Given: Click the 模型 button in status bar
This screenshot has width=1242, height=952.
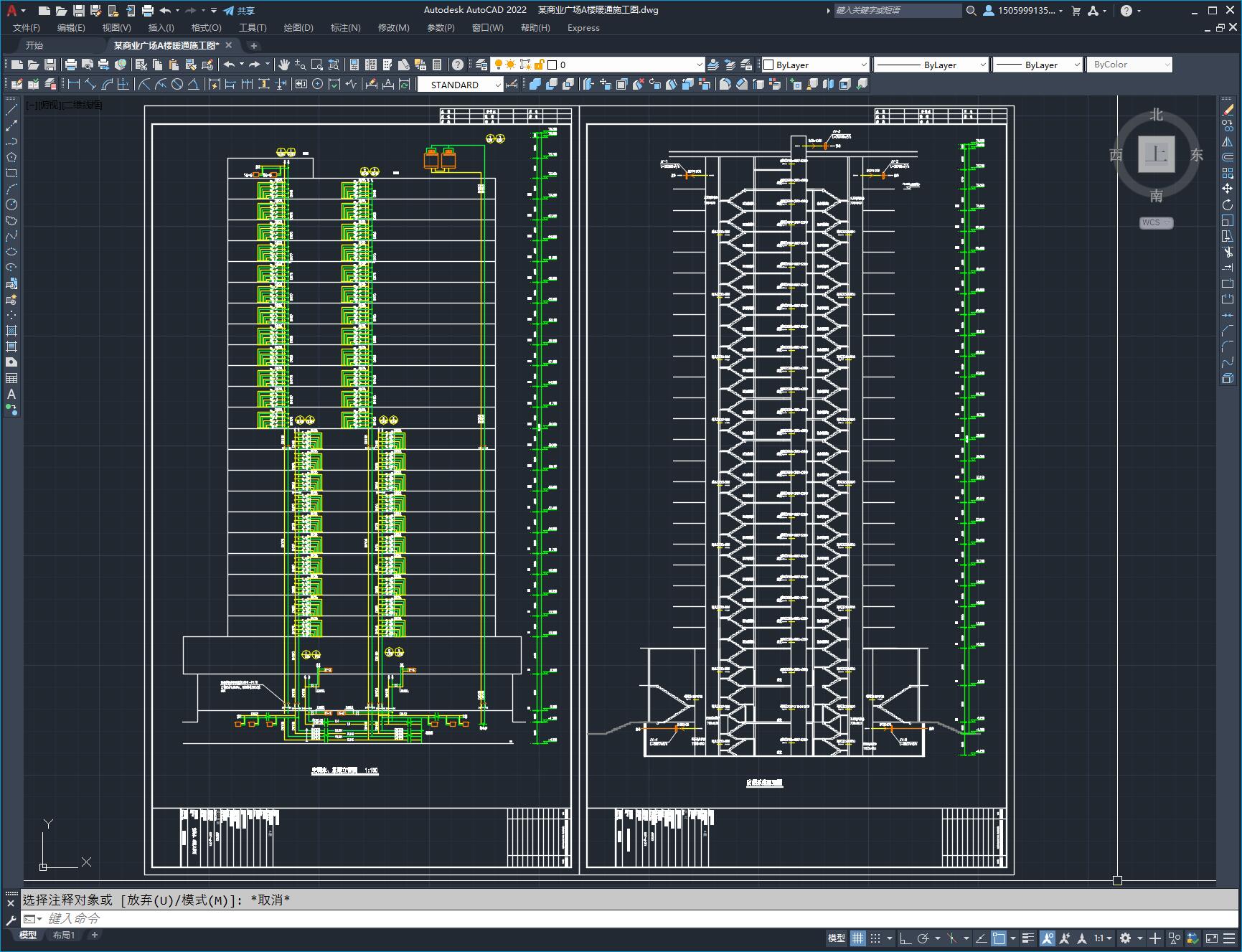Looking at the screenshot, I should pos(837,938).
